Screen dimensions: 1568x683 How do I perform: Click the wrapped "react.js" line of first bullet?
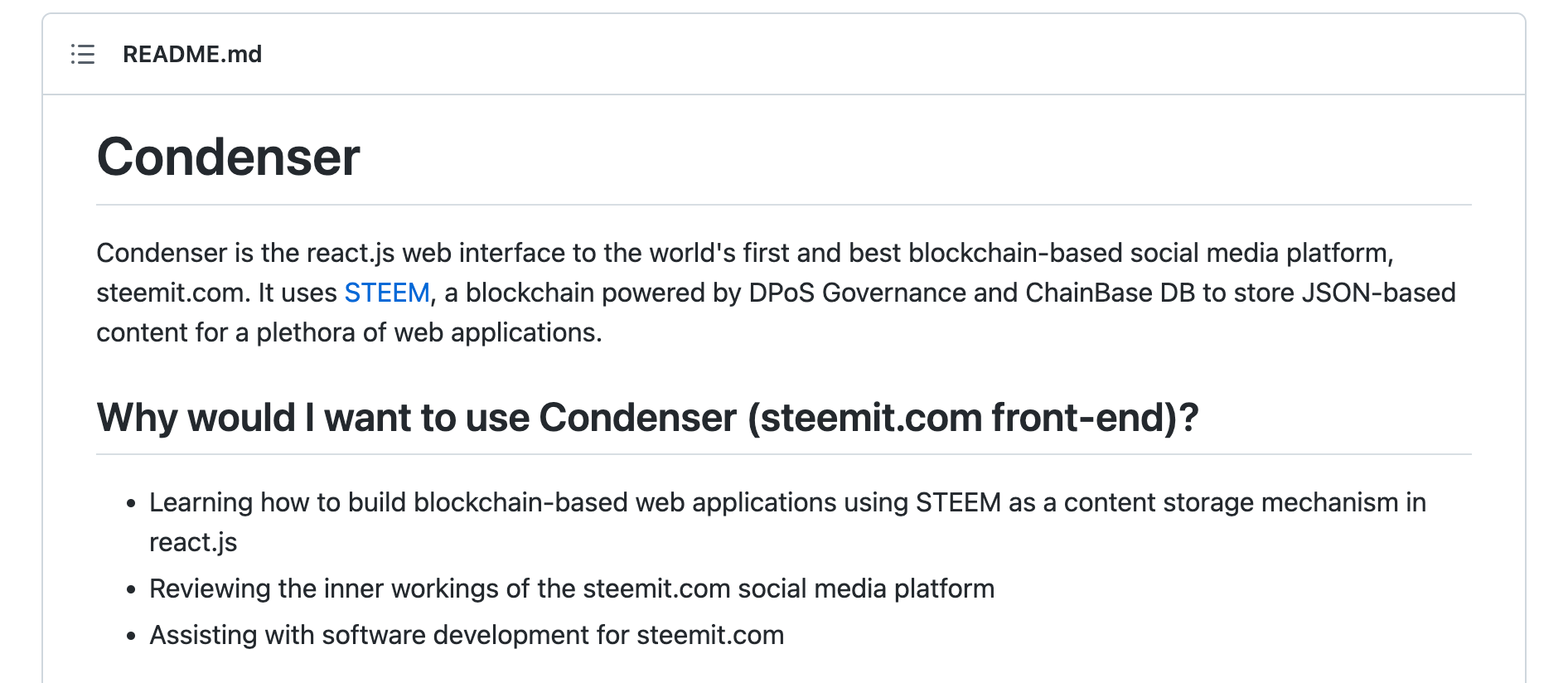[193, 542]
